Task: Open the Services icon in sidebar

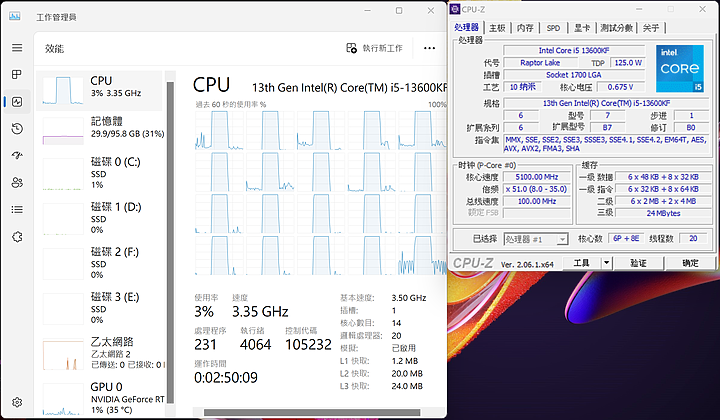Action: 17,237
